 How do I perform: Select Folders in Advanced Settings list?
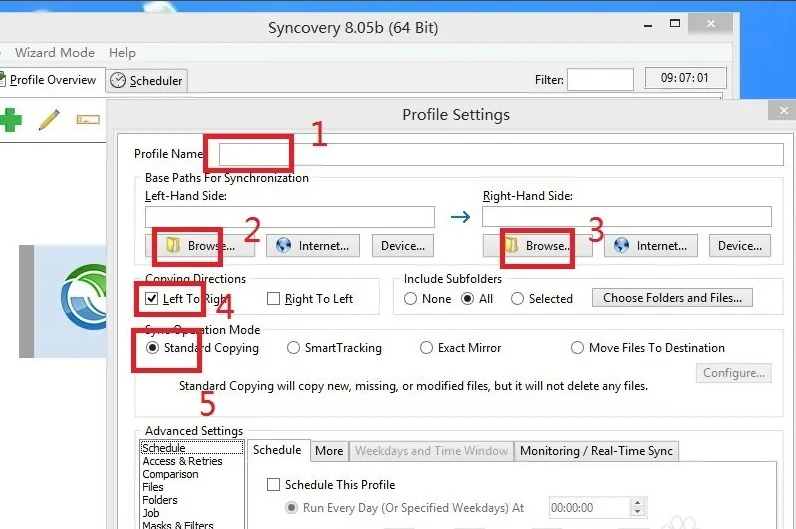tap(160, 500)
